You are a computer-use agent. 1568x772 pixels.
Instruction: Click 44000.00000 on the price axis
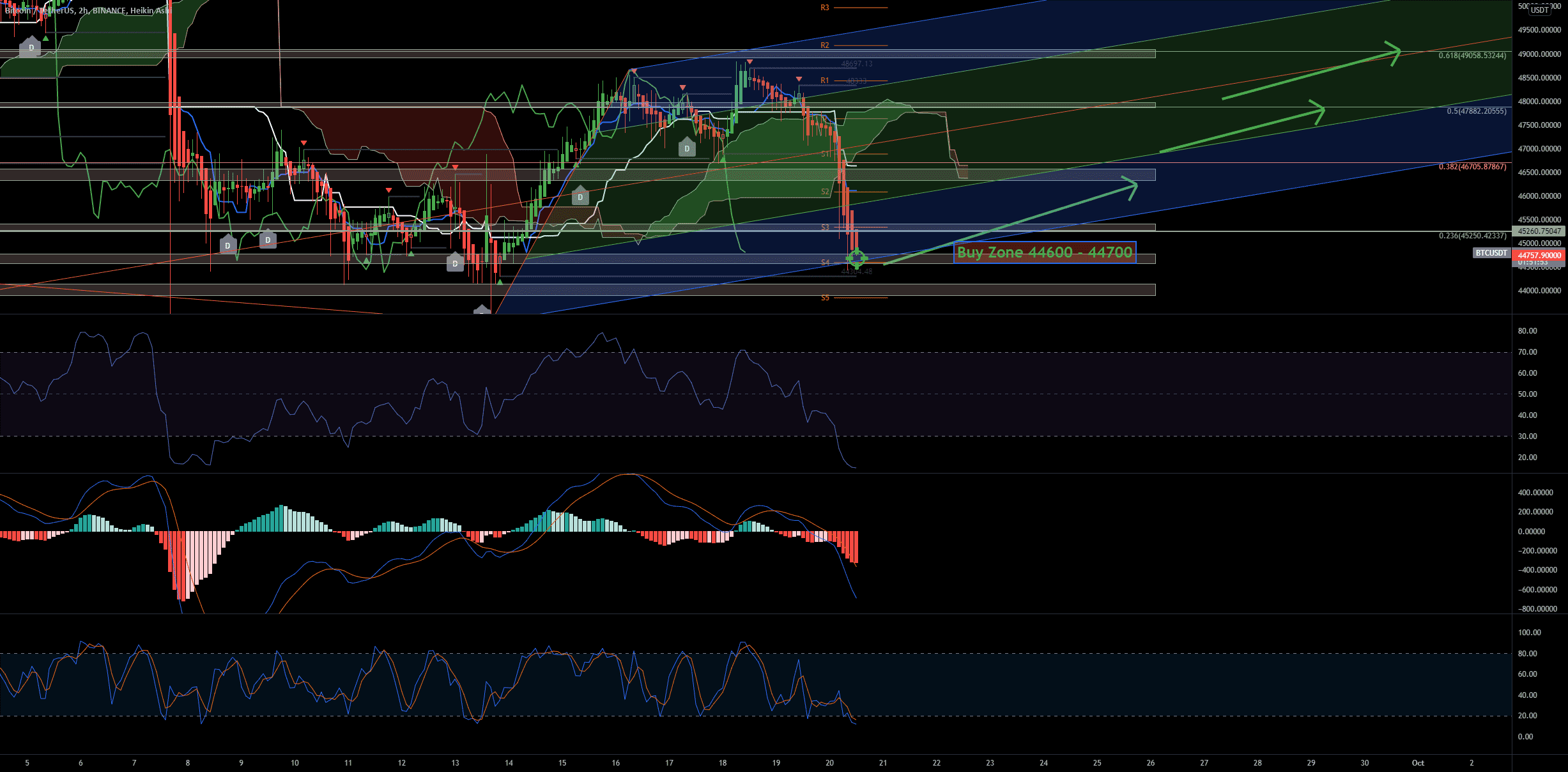(1539, 291)
